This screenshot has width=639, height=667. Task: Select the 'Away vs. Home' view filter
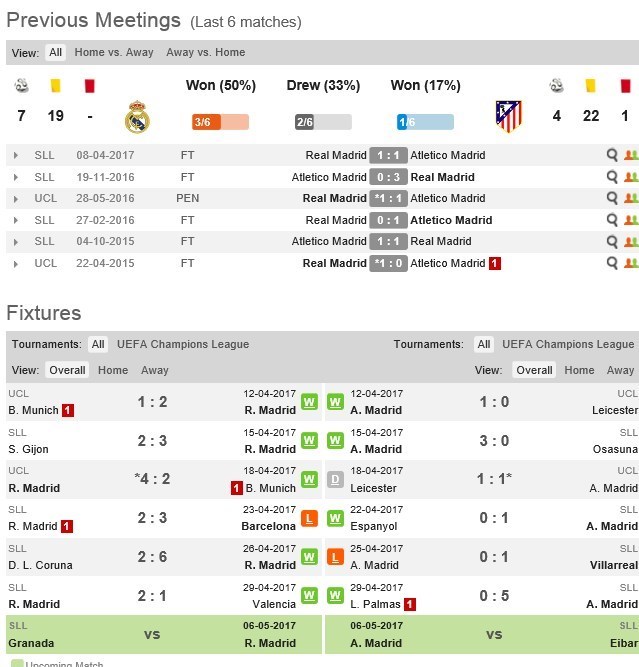[205, 52]
